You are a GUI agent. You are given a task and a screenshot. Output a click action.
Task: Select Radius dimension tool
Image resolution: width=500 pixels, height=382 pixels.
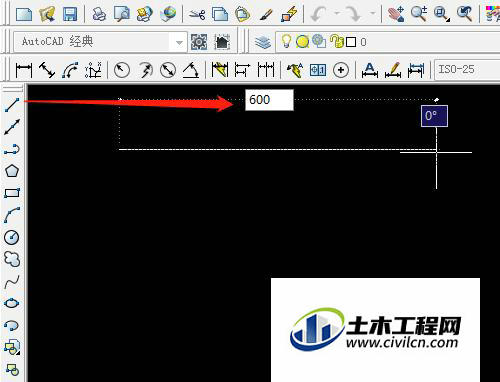pyautogui.click(x=122, y=70)
